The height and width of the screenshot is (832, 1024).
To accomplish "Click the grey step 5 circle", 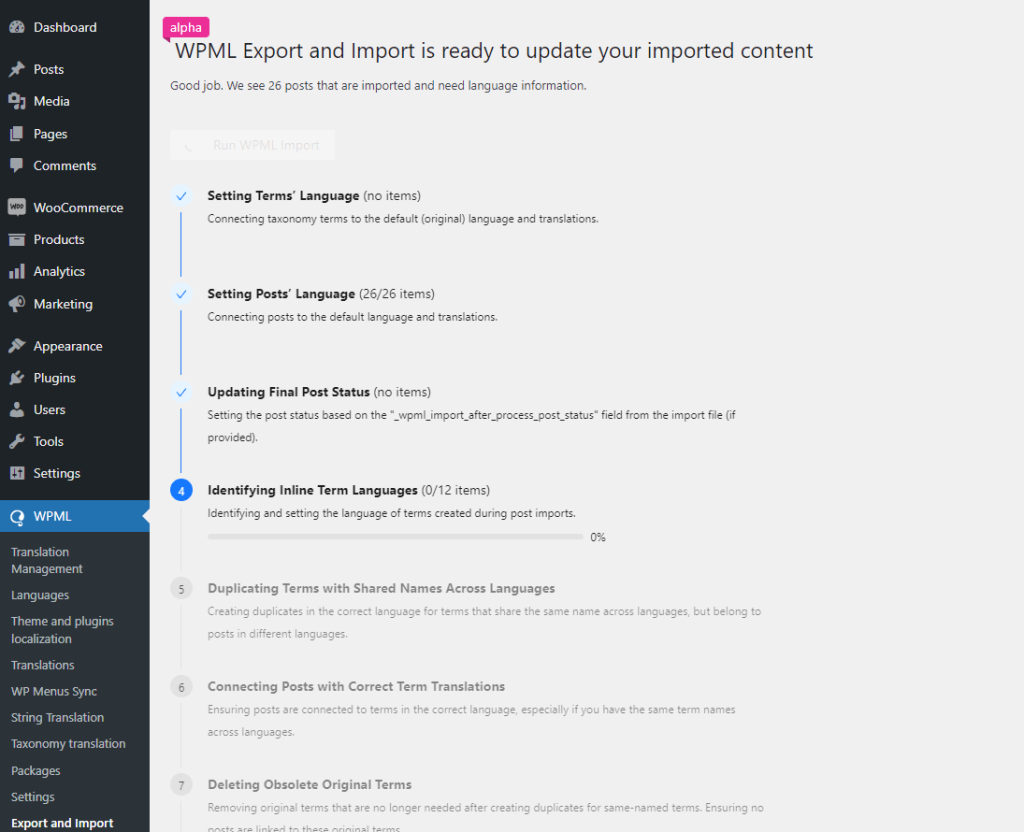I will pyautogui.click(x=182, y=588).
